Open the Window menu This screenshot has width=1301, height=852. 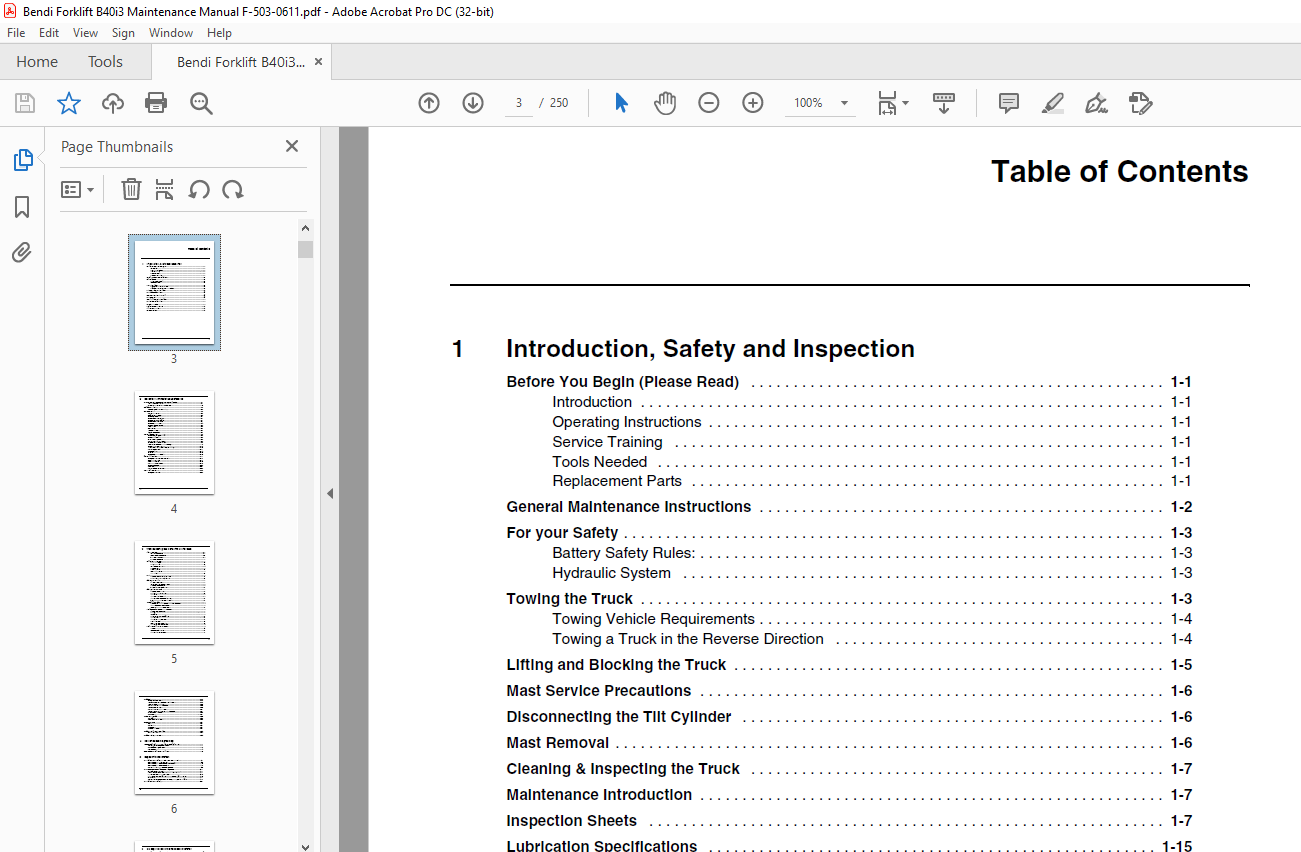171,33
